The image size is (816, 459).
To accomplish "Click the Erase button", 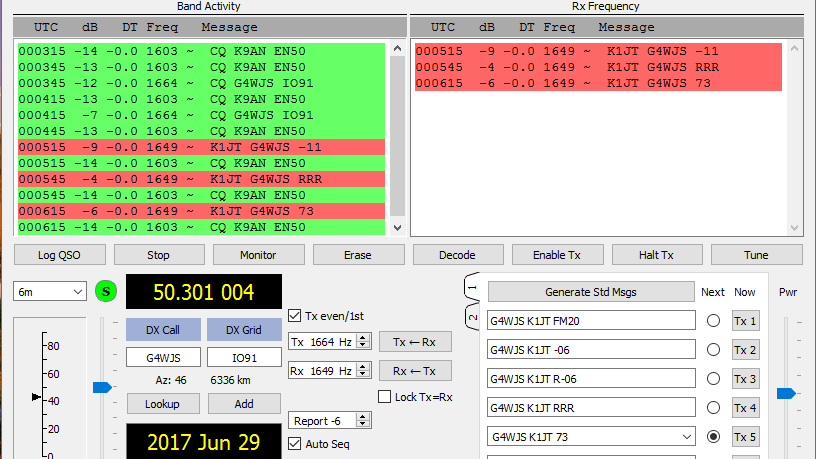I will click(x=358, y=255).
